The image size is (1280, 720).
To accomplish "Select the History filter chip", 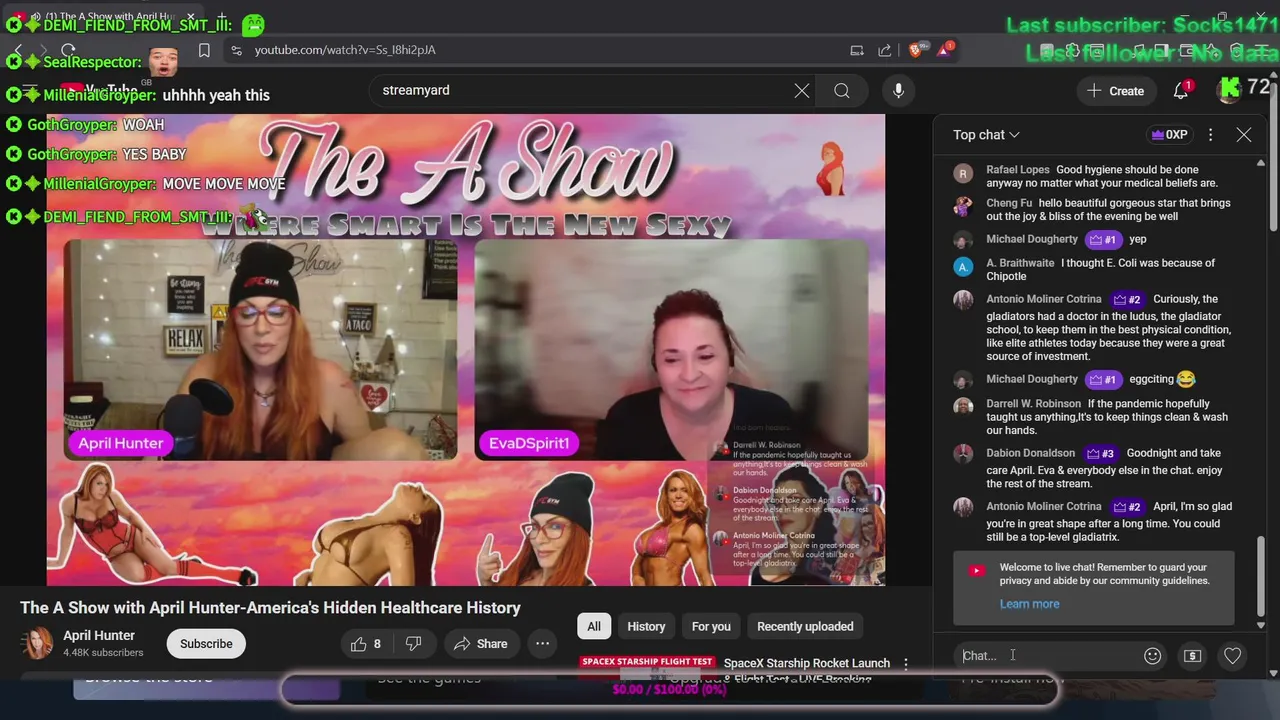I will [646, 627].
